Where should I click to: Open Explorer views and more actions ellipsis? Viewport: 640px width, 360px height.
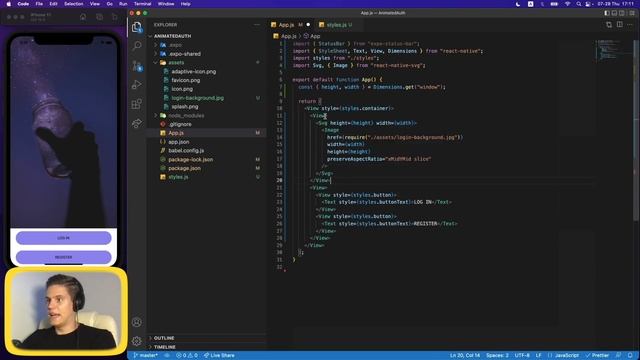[257, 25]
